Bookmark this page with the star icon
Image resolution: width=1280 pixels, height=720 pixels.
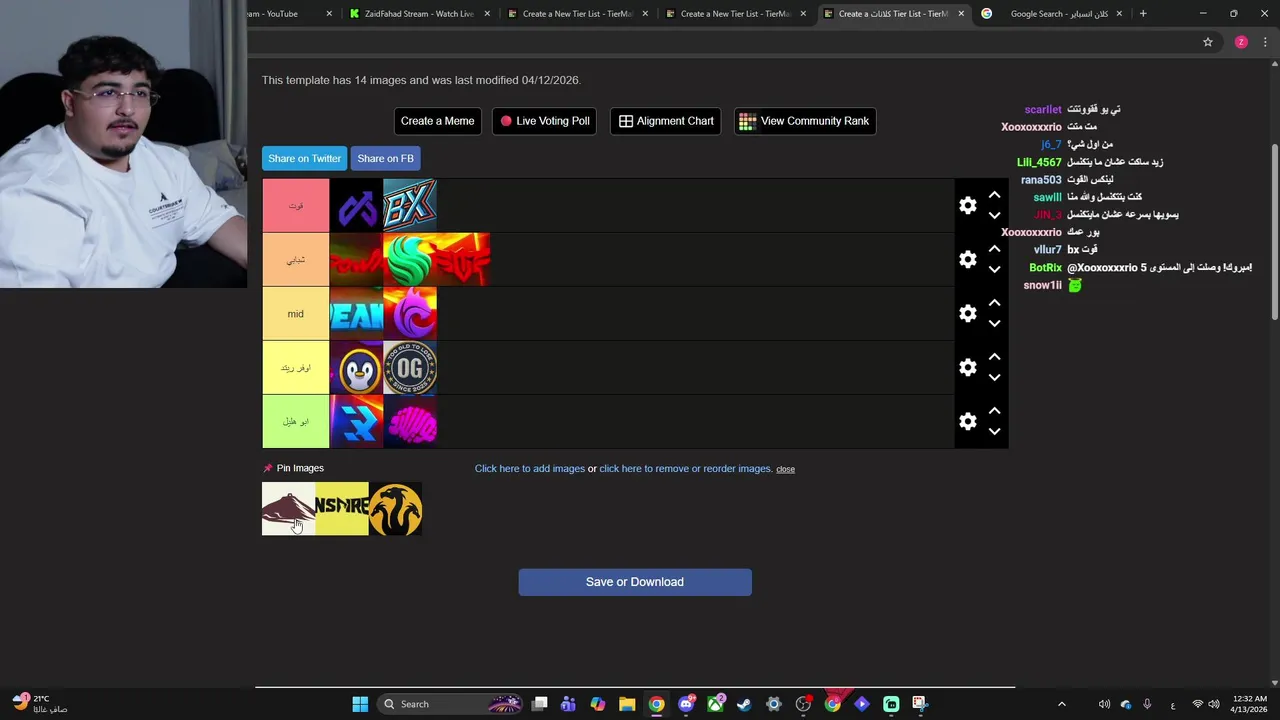[x=1208, y=42]
